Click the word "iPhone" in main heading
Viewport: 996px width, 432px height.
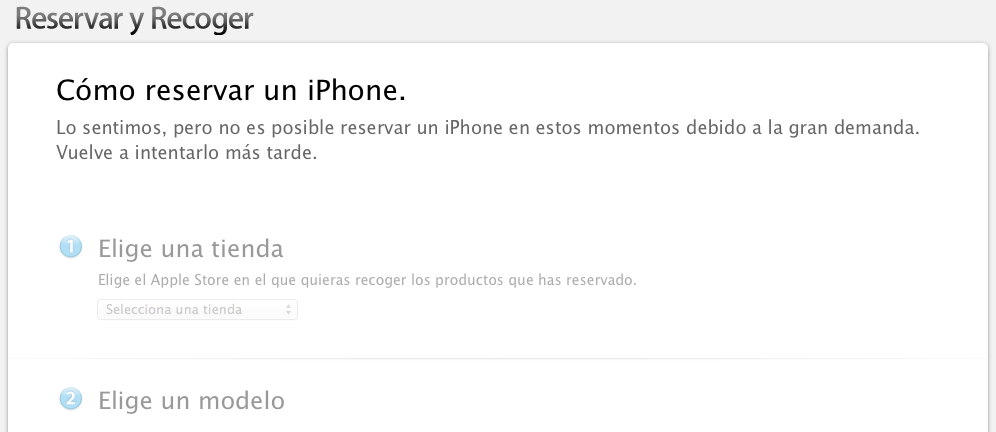(356, 90)
